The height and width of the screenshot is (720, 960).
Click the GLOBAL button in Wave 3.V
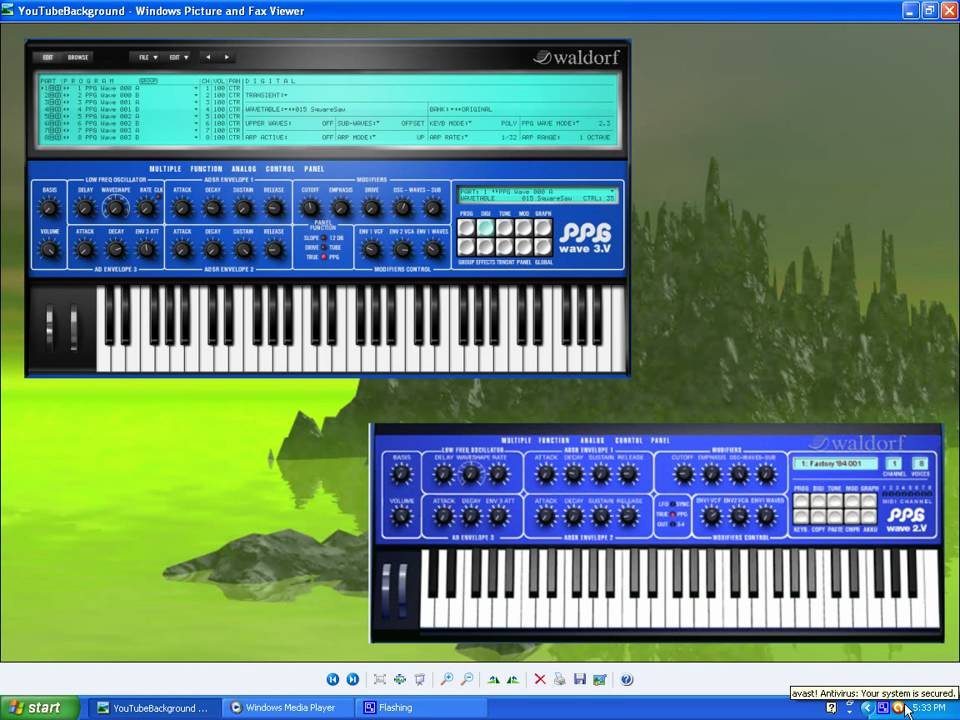pyautogui.click(x=543, y=247)
